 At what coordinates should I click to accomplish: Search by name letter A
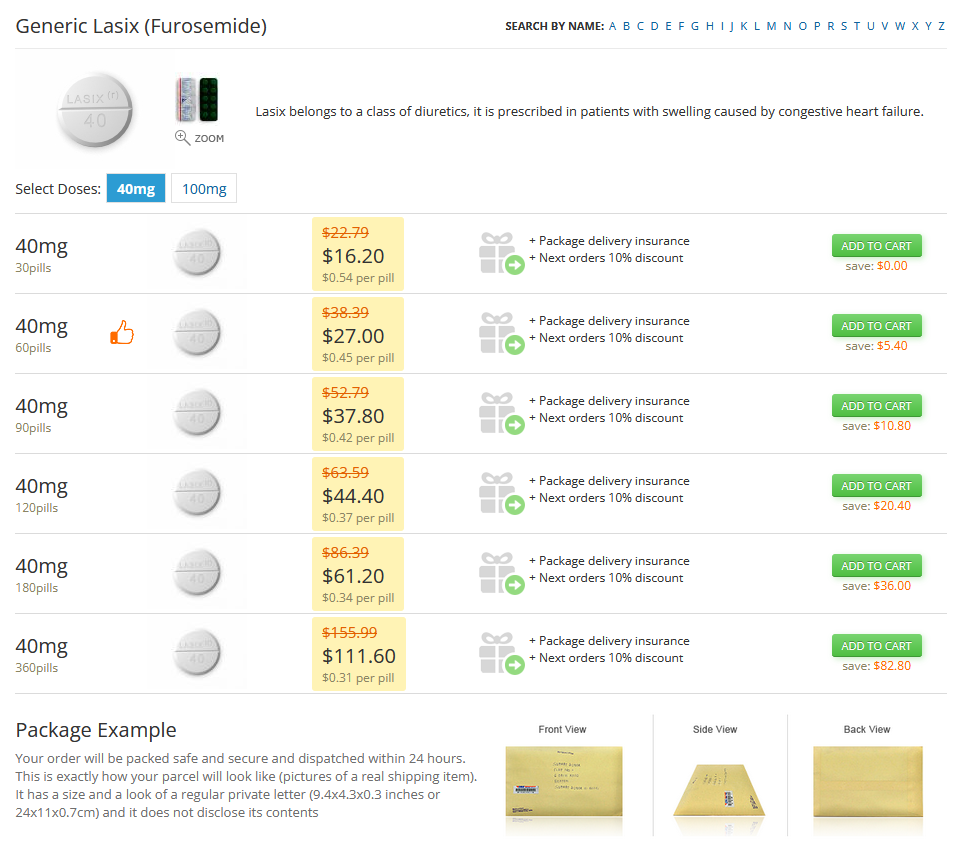(x=612, y=26)
